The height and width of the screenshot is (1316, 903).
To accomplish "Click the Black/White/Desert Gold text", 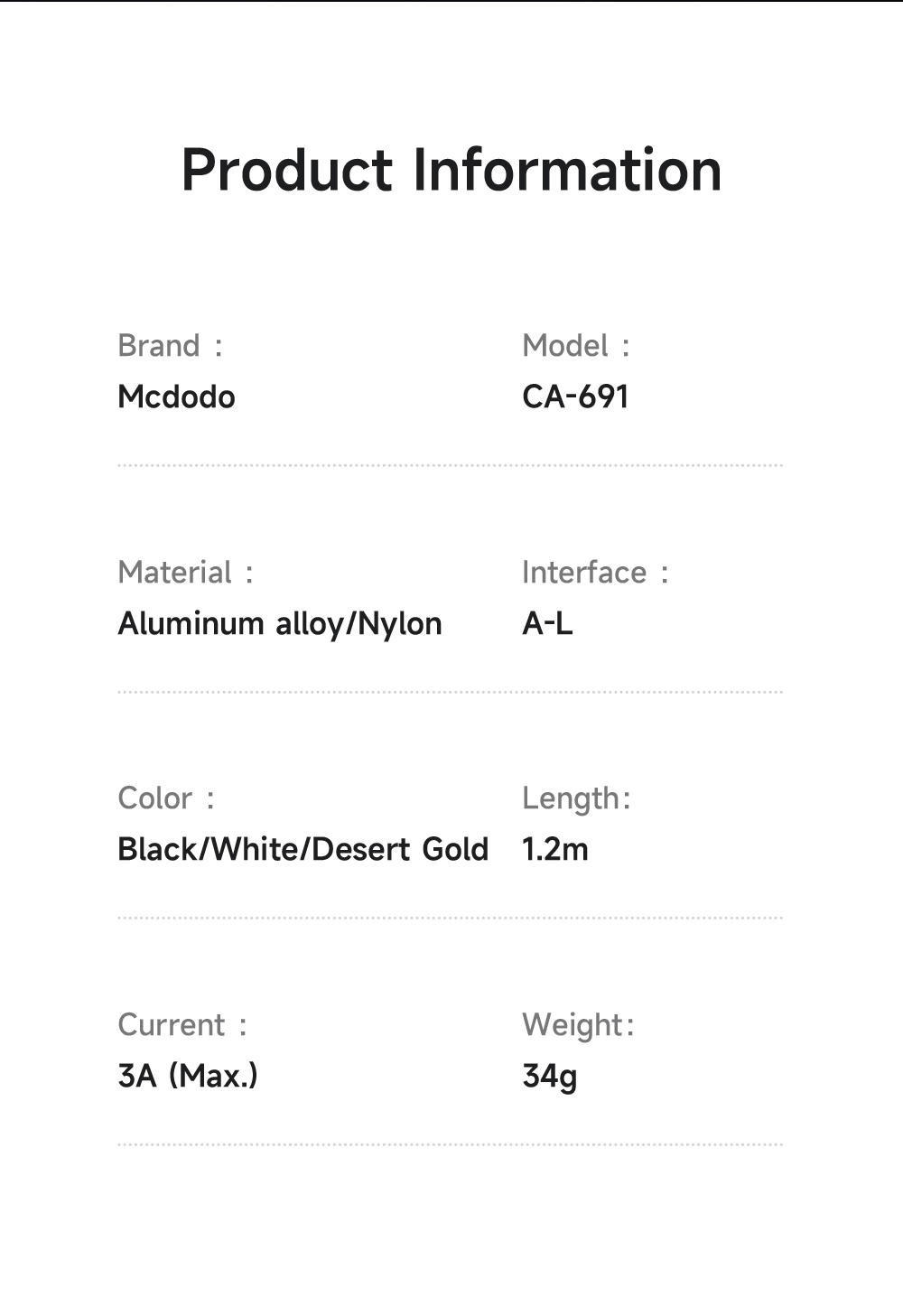I will (303, 850).
